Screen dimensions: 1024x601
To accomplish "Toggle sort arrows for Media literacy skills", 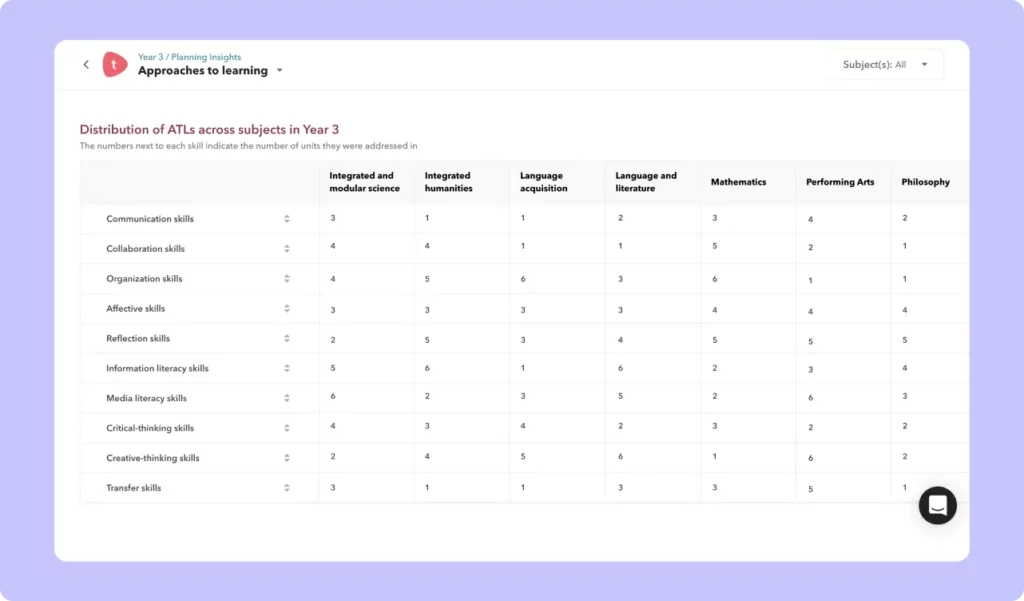I will click(287, 399).
